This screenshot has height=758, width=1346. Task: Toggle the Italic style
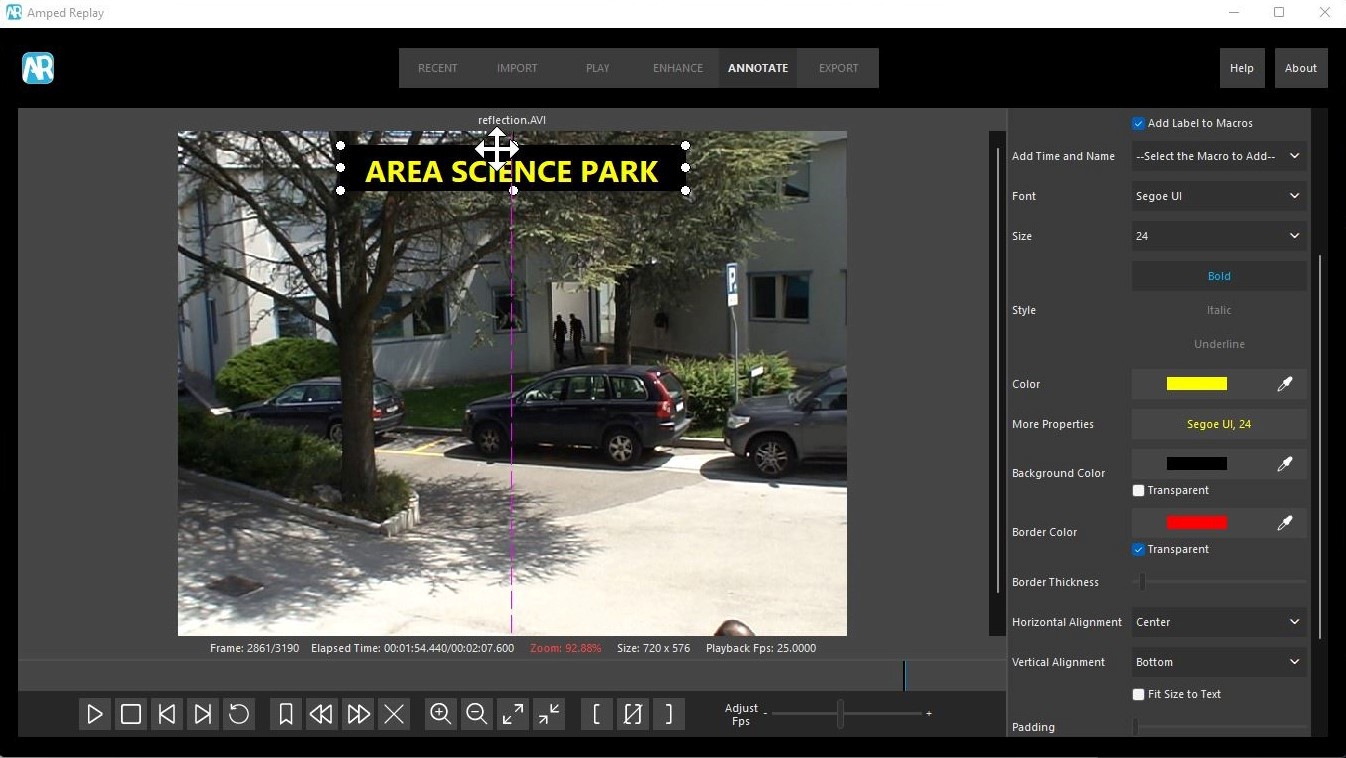point(1219,310)
